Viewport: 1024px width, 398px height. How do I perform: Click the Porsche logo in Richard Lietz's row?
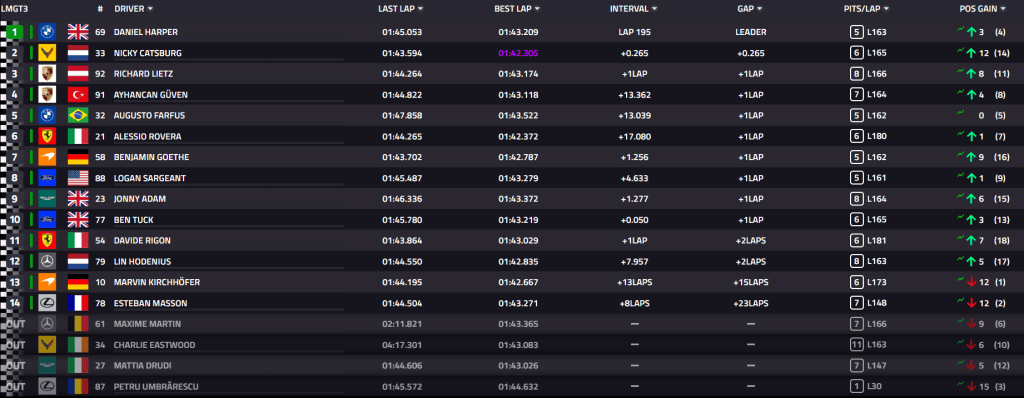47,74
